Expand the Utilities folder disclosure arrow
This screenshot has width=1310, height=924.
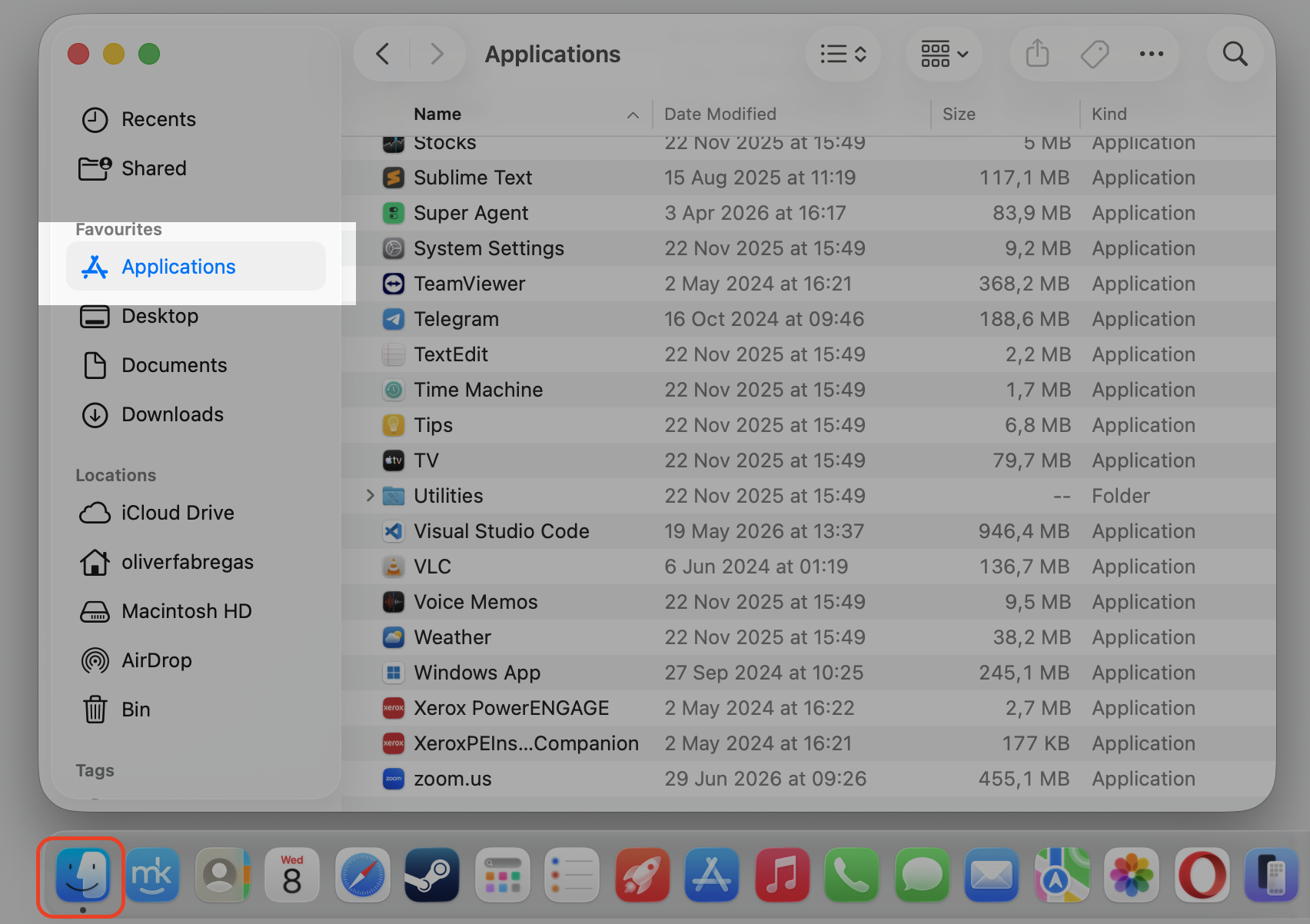[x=370, y=495]
